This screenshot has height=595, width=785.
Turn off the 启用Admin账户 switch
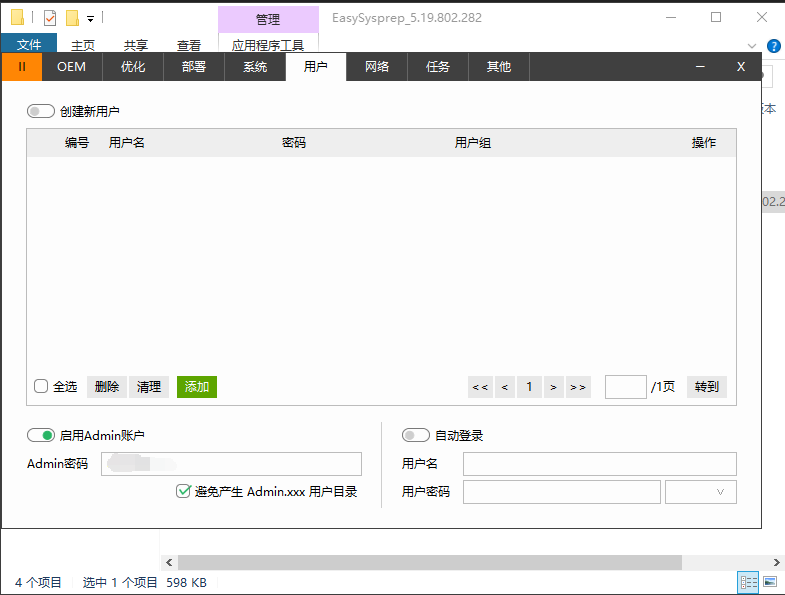41,436
